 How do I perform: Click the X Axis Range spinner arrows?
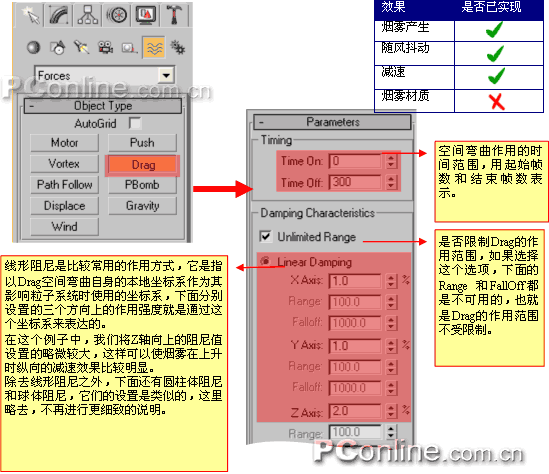(391, 302)
